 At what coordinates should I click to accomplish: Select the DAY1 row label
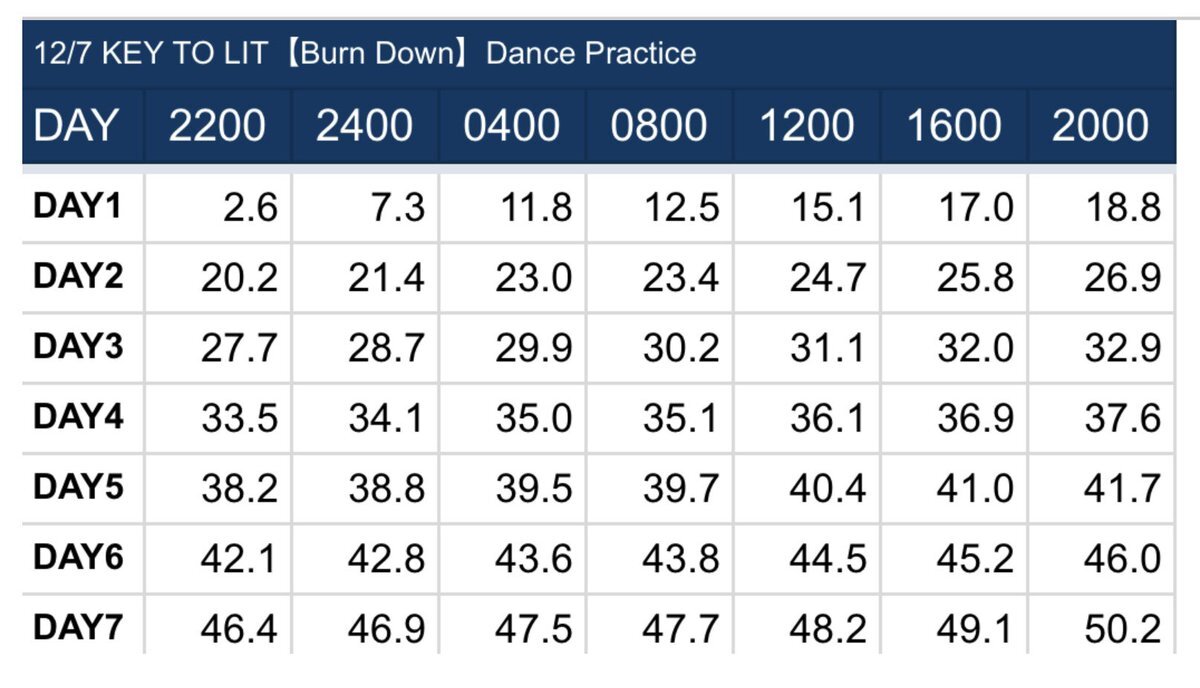click(79, 205)
